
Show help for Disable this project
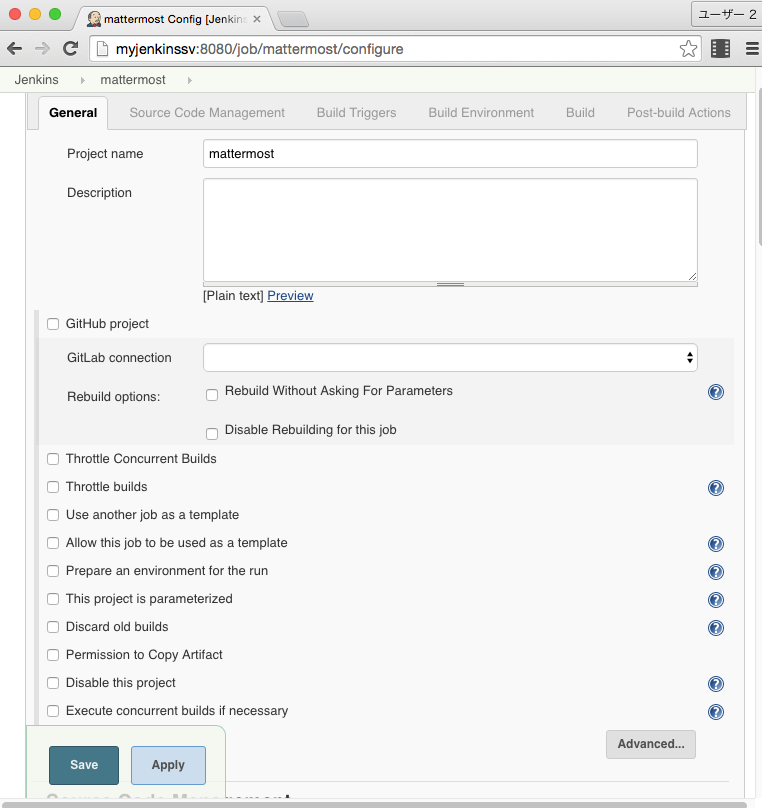point(715,684)
